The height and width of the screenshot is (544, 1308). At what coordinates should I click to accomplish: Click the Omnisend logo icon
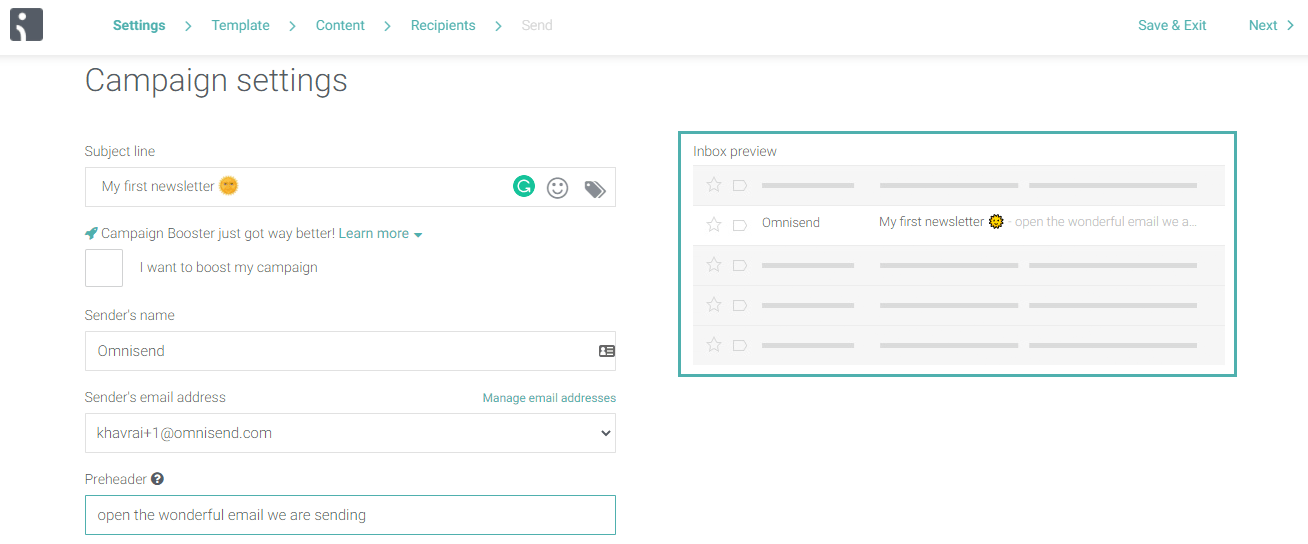26,25
